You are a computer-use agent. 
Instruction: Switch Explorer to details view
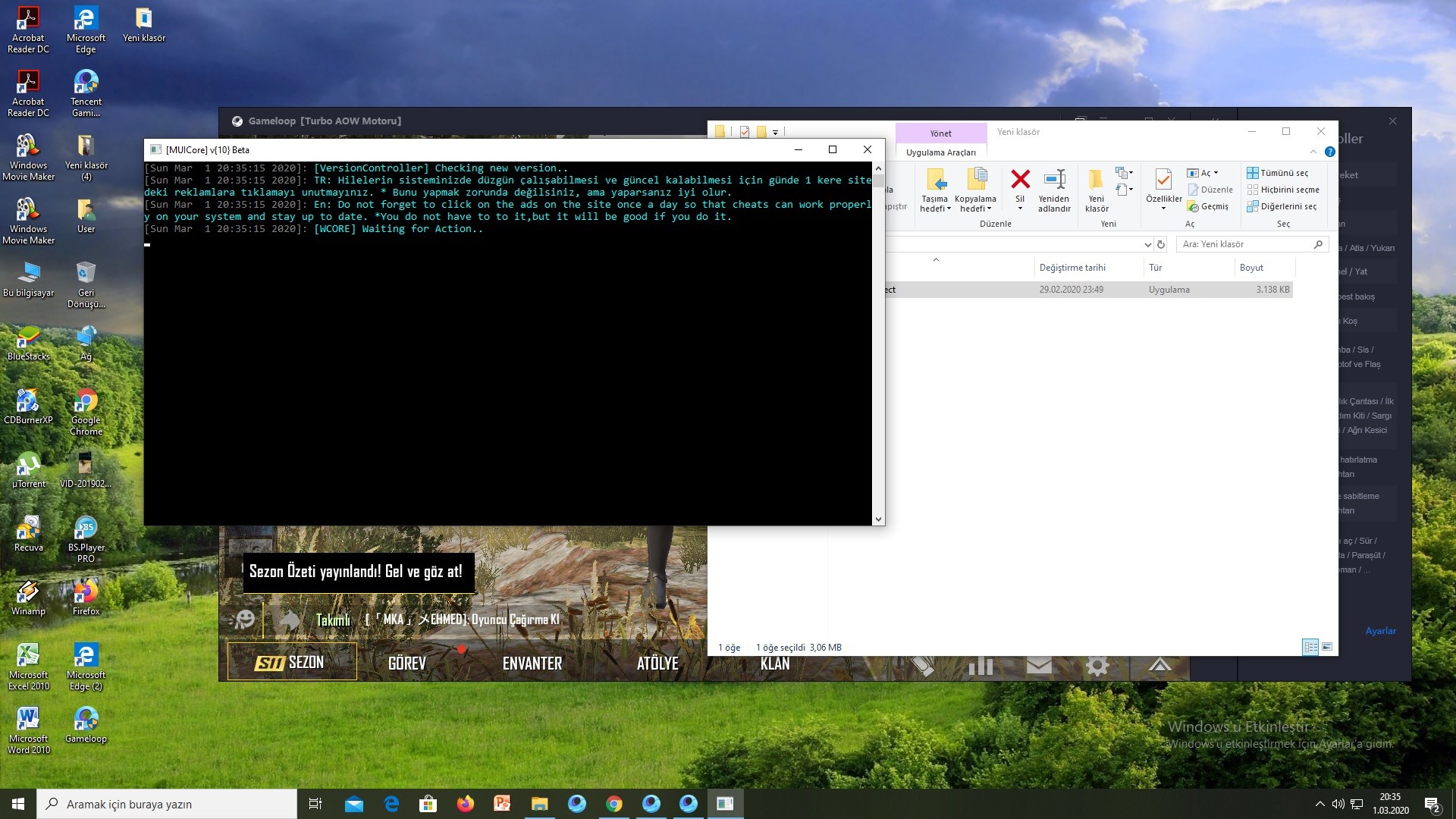pos(1310,647)
